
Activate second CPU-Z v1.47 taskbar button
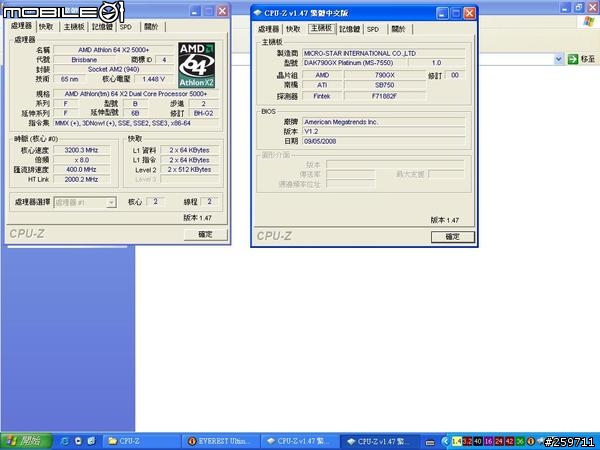point(379,441)
